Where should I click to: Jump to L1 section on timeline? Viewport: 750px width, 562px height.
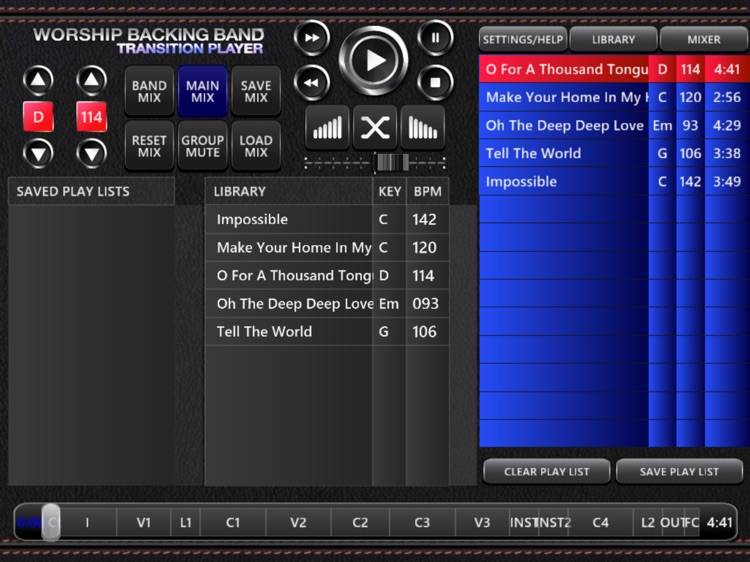186,522
